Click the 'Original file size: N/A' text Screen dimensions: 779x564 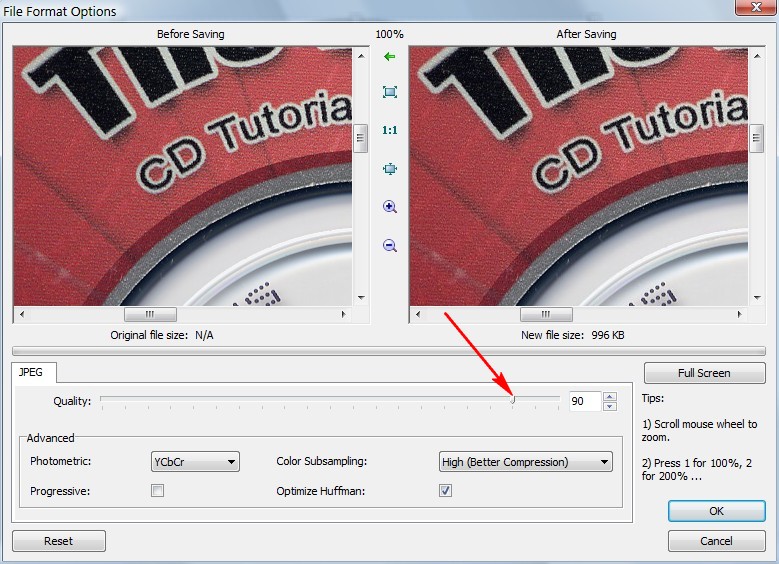[x=161, y=335]
